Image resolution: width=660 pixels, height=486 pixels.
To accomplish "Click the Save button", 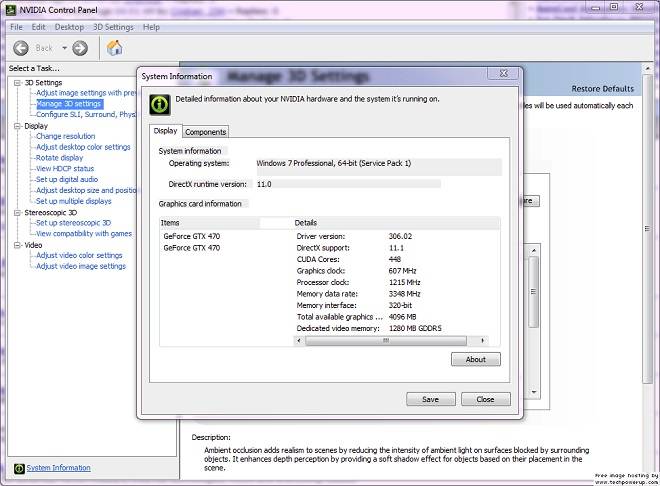I will [431, 399].
